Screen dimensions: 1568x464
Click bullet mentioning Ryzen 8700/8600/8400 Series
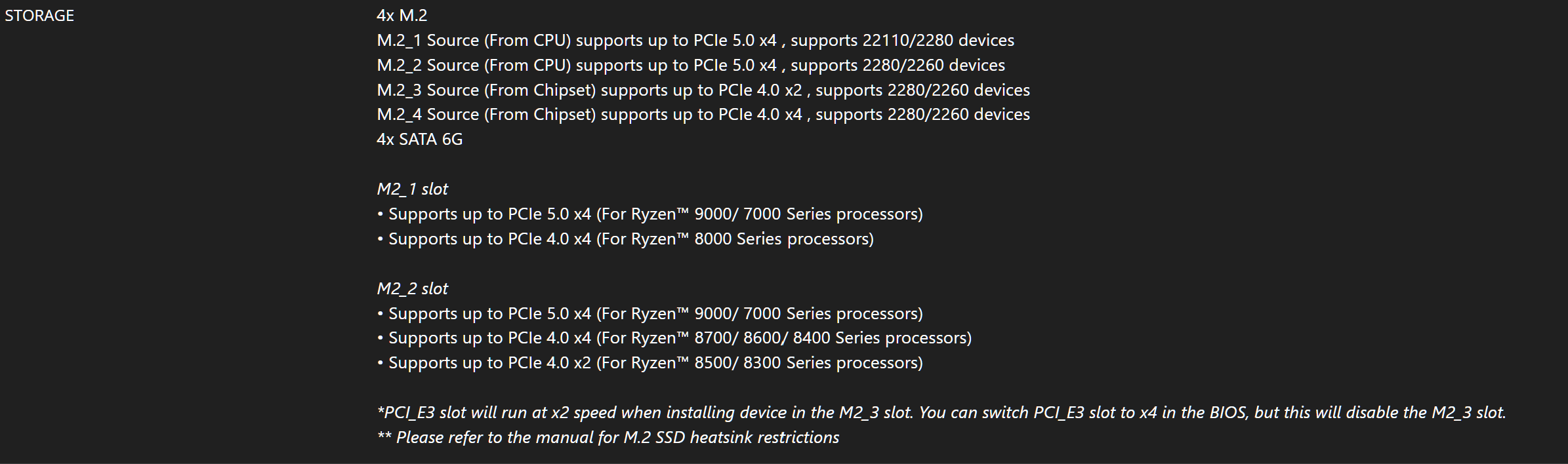point(674,338)
